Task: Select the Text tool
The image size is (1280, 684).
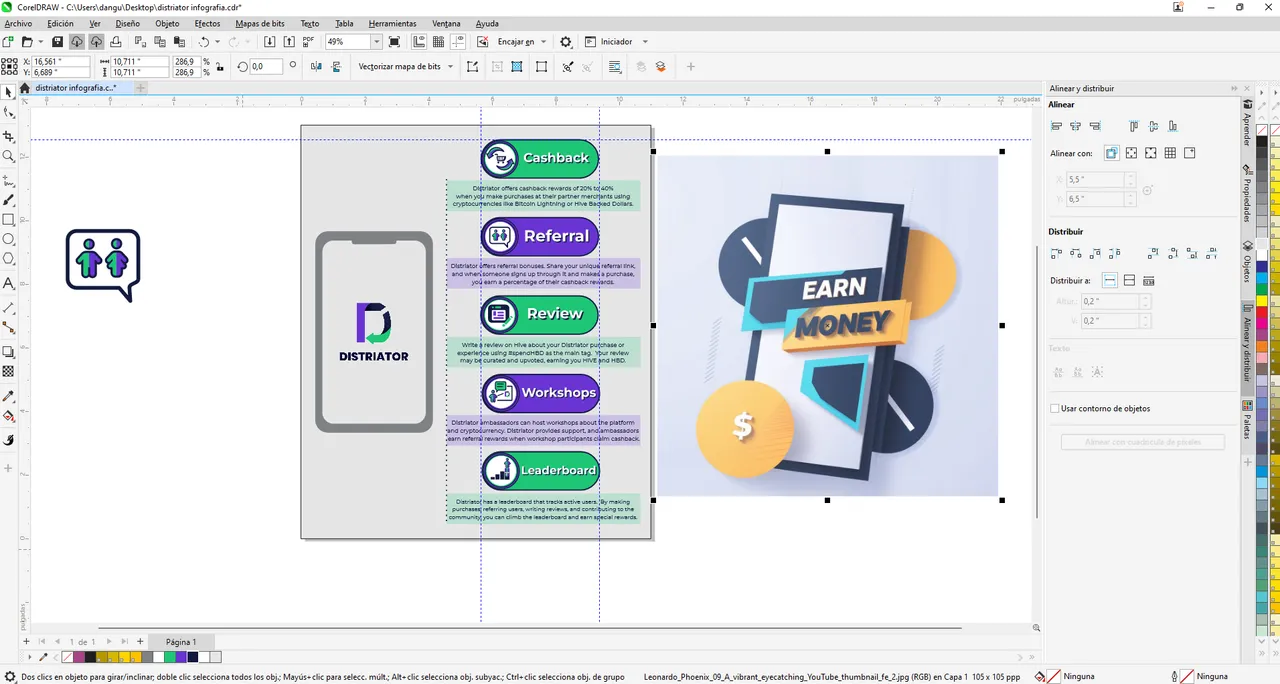Action: (x=9, y=284)
